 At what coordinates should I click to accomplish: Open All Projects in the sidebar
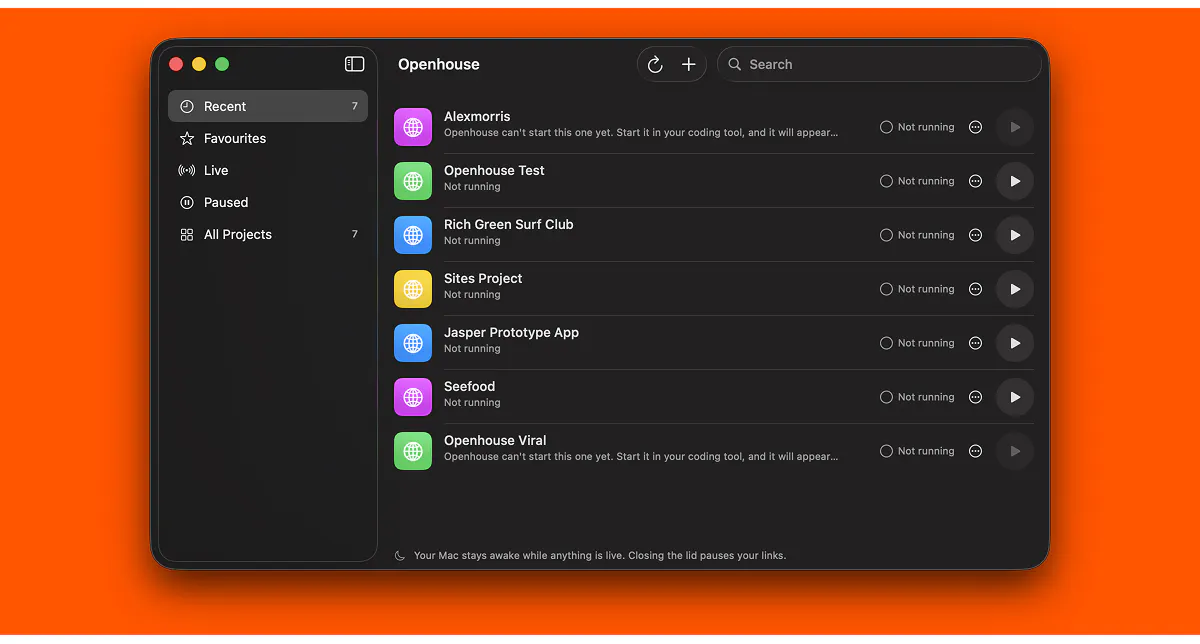coord(268,234)
